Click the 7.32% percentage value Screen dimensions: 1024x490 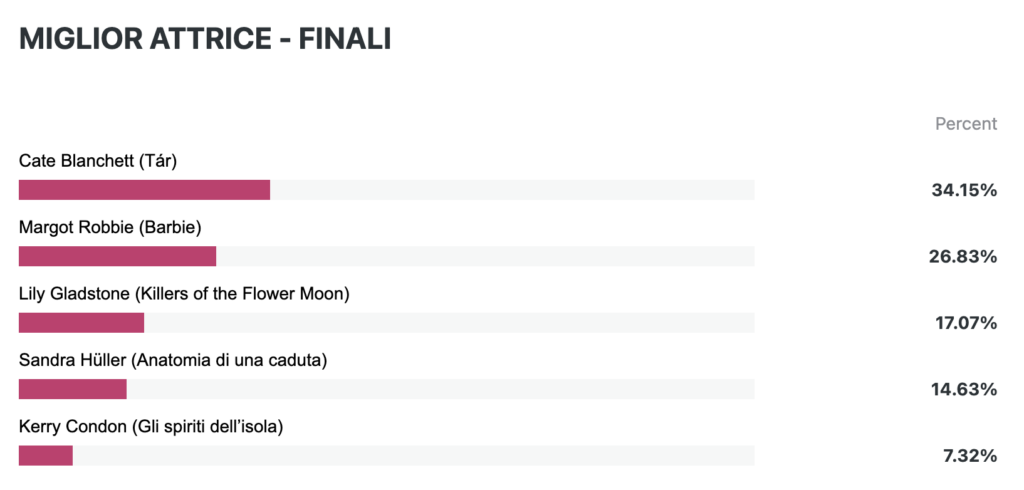(x=970, y=457)
